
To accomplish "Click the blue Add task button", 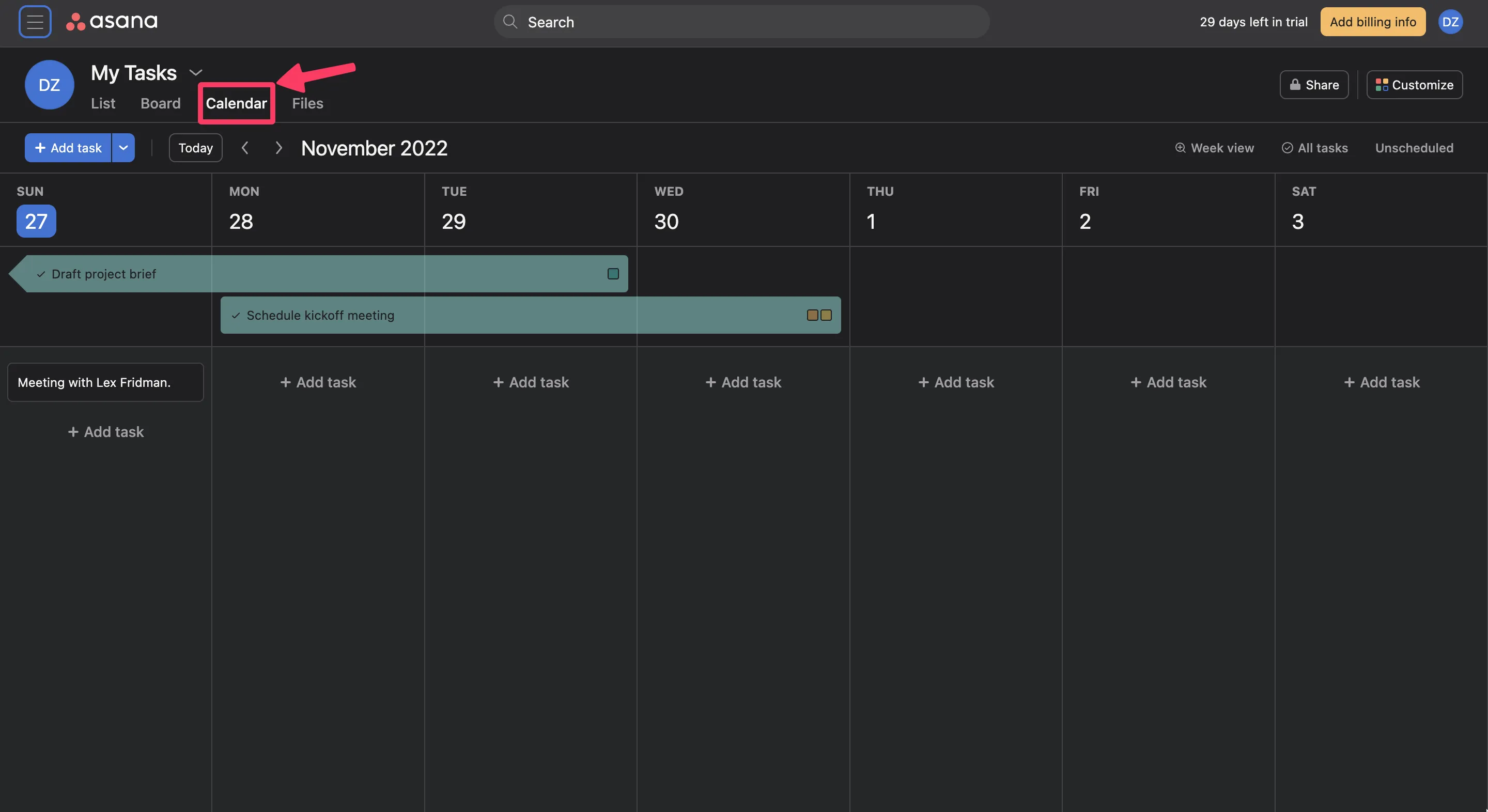I will point(68,148).
